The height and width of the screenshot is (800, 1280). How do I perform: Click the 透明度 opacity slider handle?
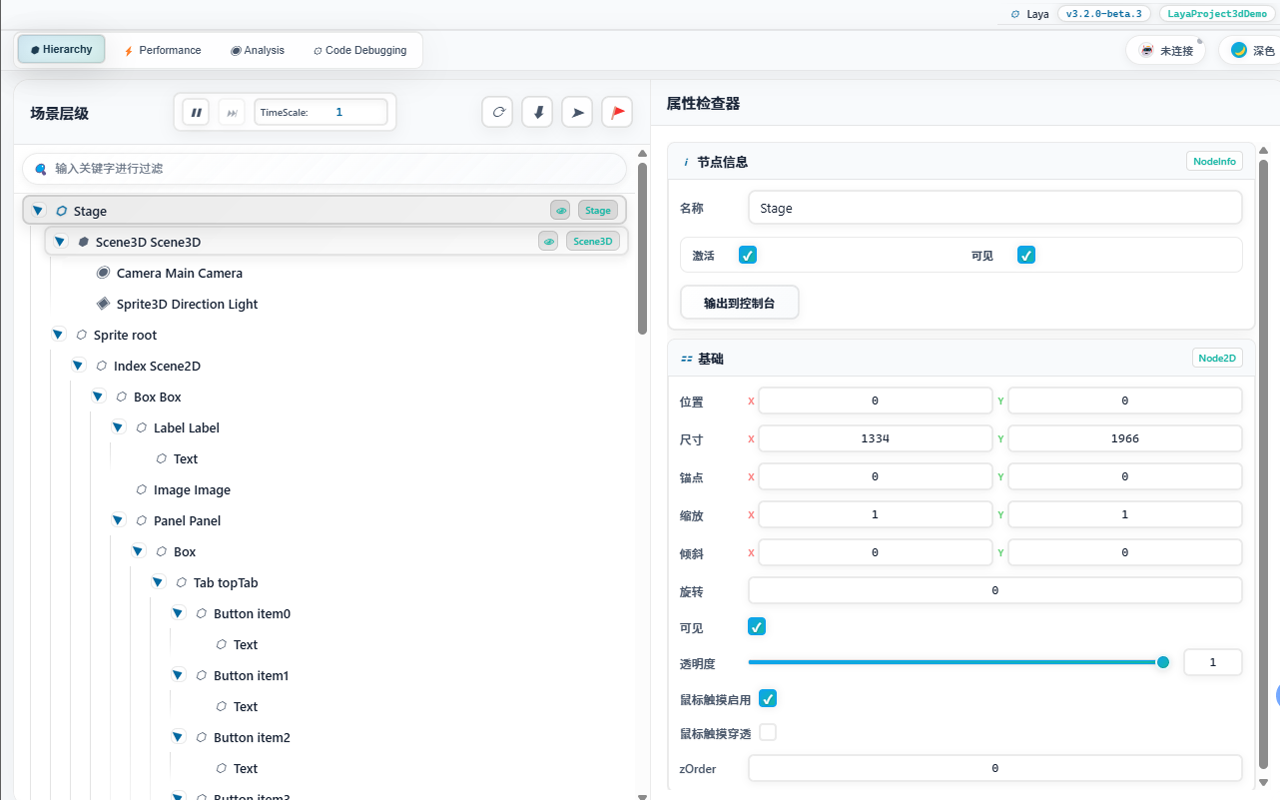coord(1163,662)
